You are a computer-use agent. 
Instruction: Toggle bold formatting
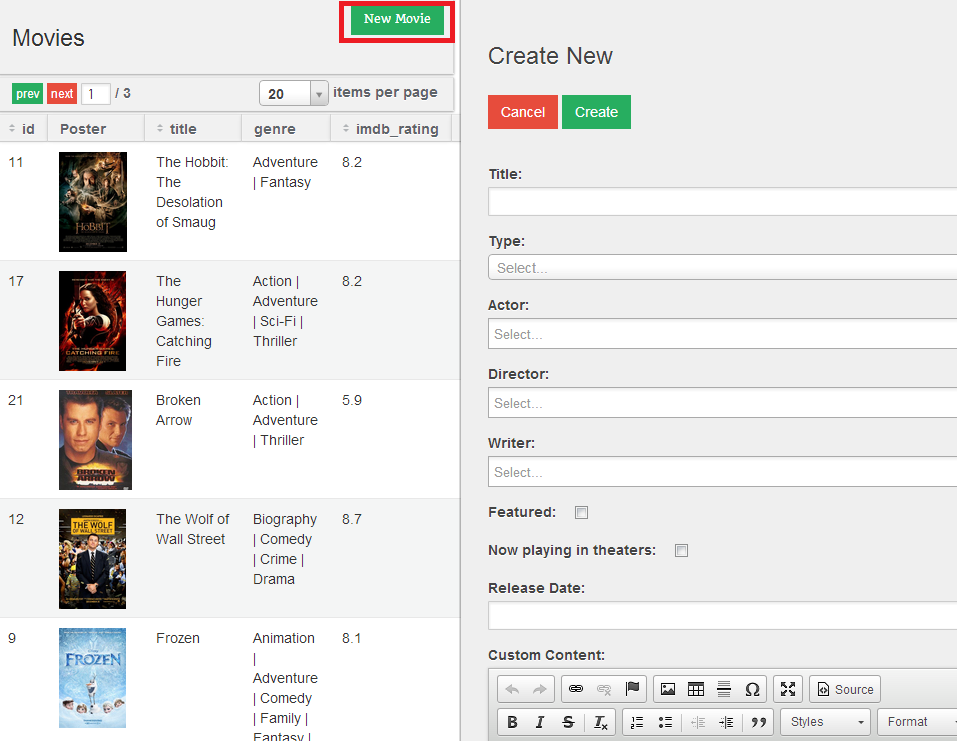[512, 722]
